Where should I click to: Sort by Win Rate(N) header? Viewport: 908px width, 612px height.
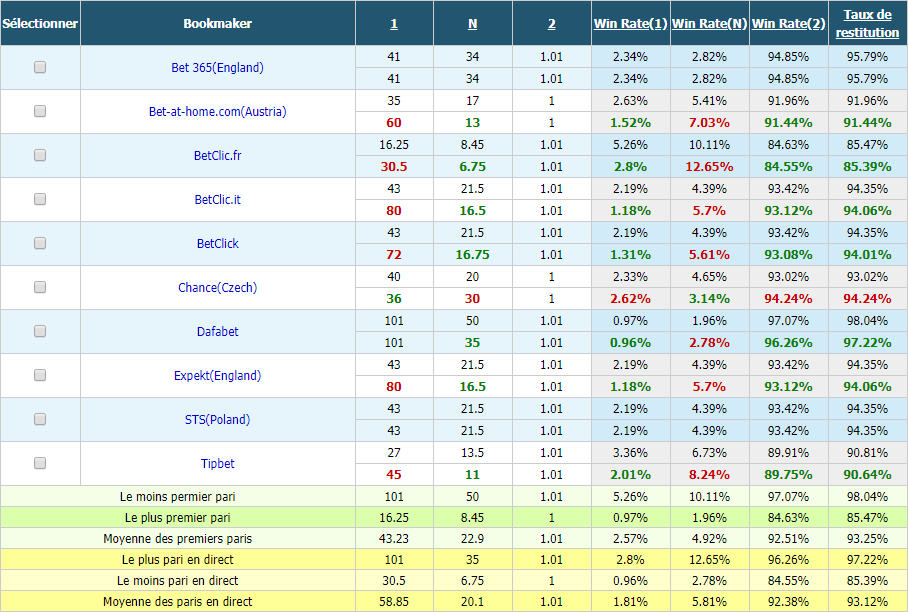click(709, 24)
